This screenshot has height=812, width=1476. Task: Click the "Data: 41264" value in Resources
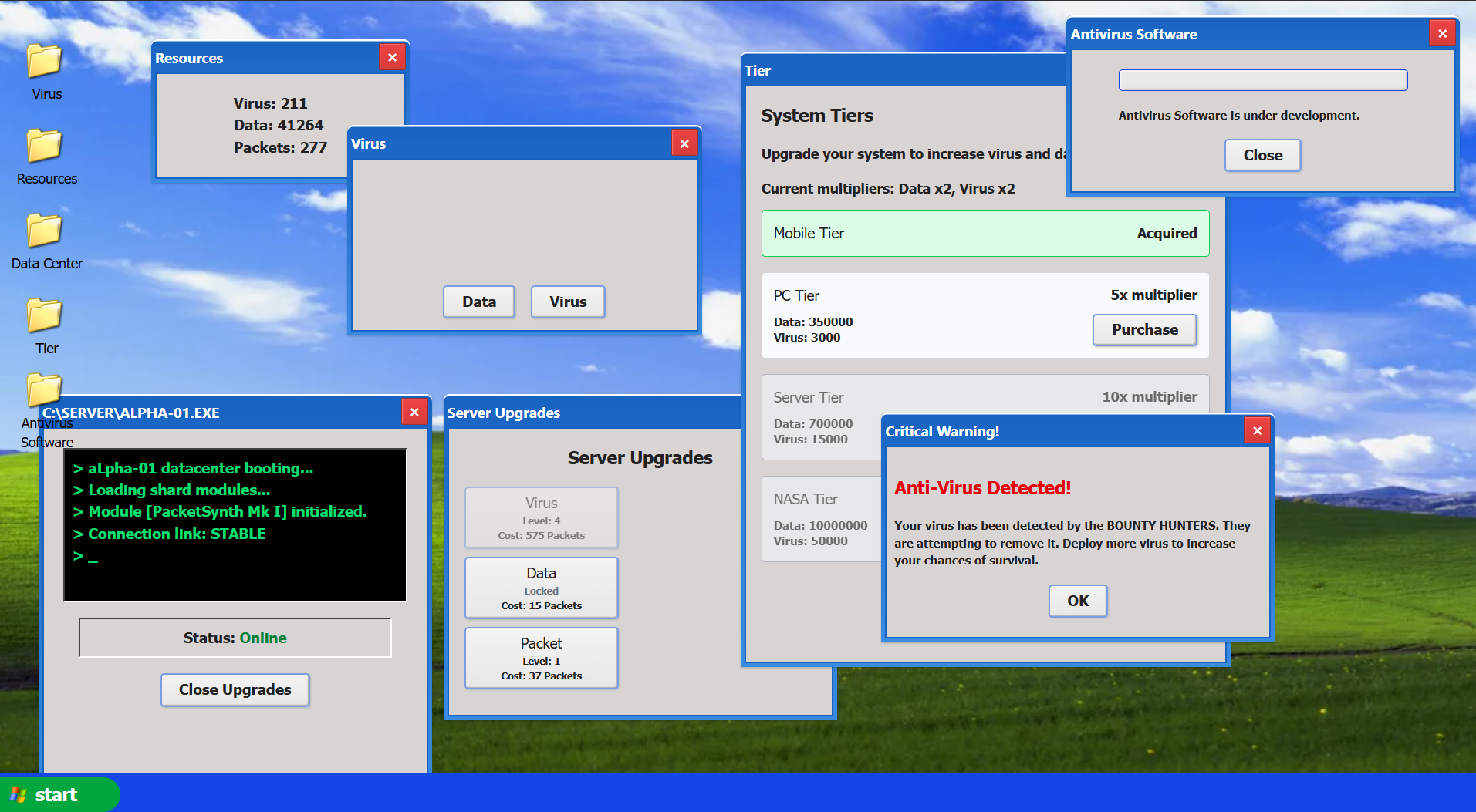[279, 125]
